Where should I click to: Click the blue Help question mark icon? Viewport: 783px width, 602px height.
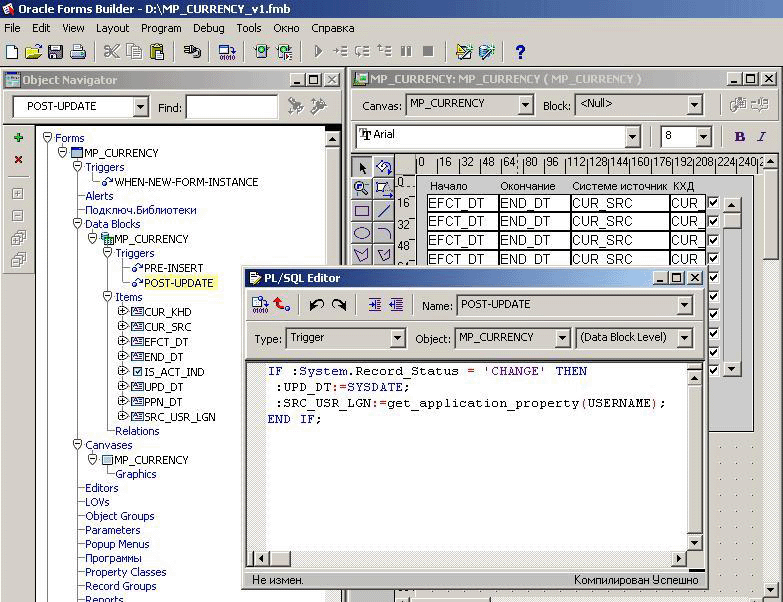pos(520,52)
